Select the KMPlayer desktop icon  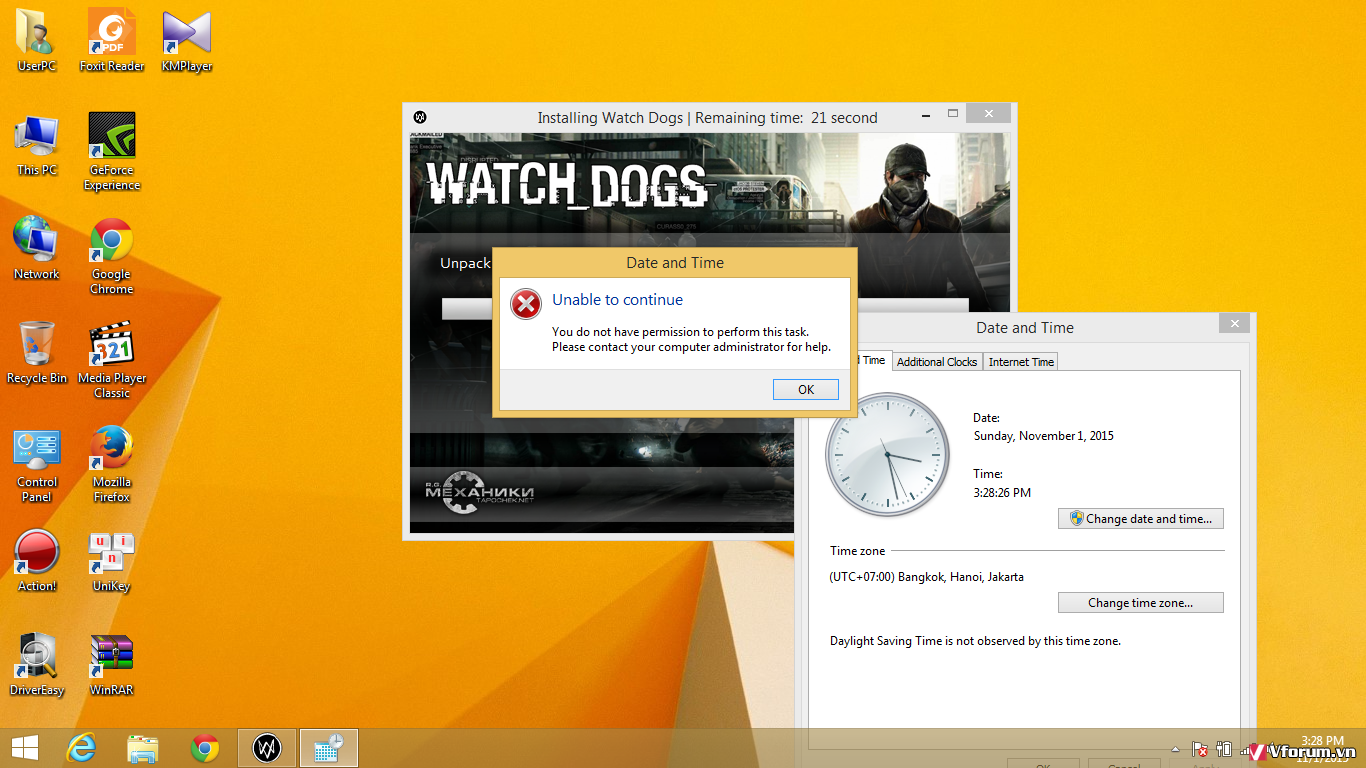tap(187, 40)
